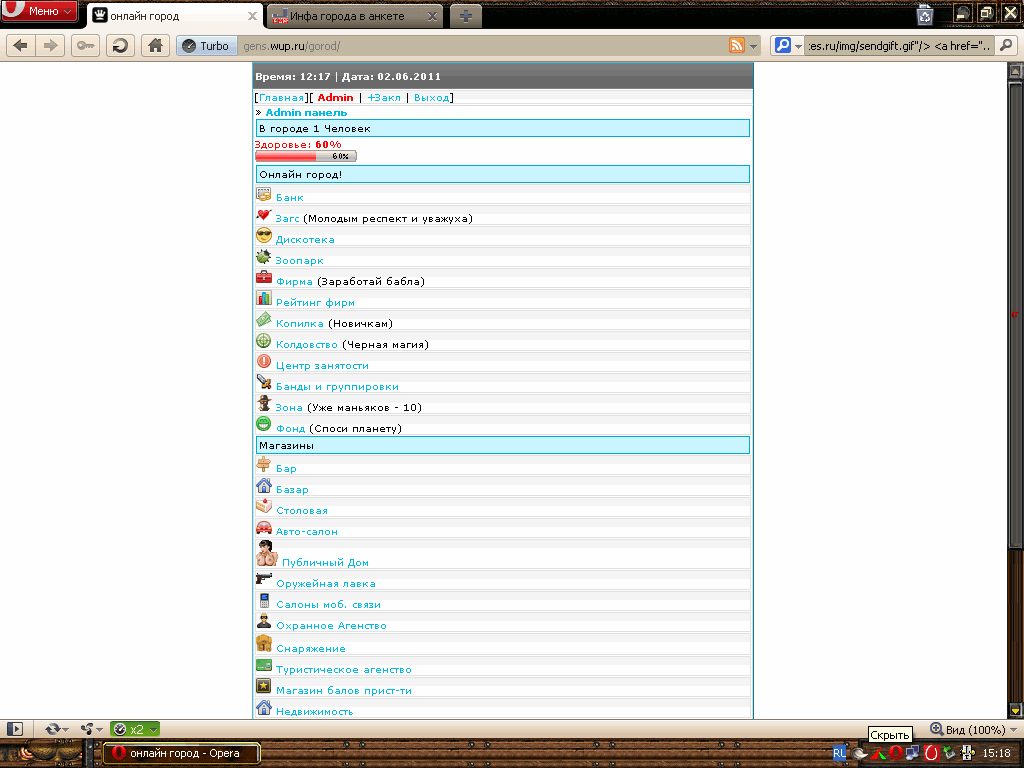Open the Базар link

point(292,489)
